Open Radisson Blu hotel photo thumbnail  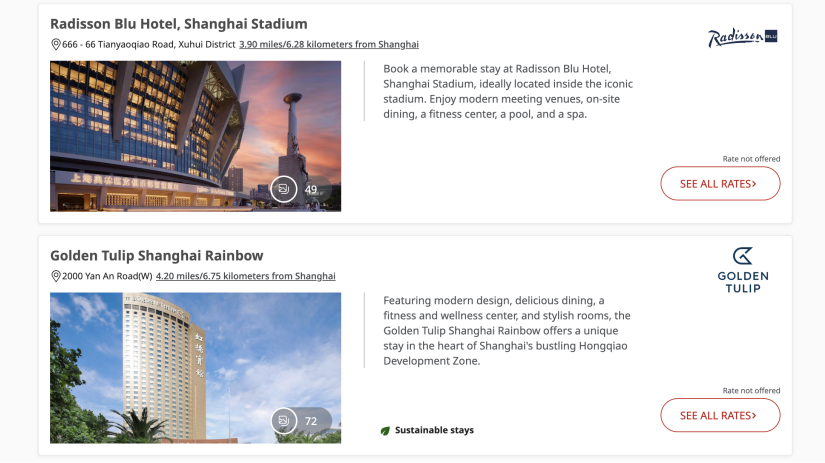[195, 136]
